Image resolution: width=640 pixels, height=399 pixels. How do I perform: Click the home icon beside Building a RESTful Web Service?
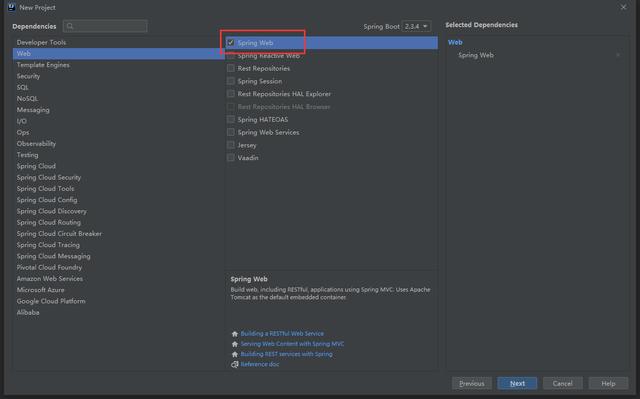tap(235, 334)
